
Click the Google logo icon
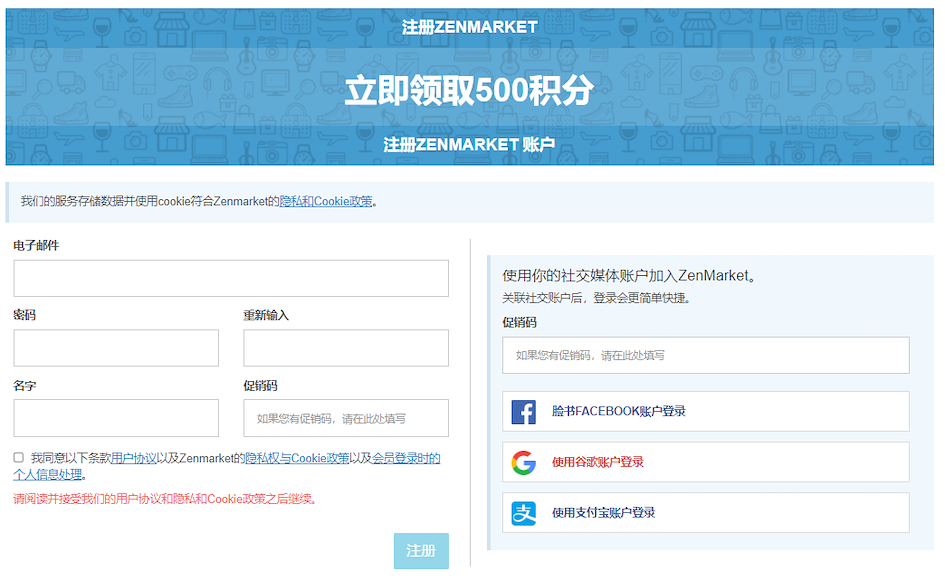tap(524, 462)
